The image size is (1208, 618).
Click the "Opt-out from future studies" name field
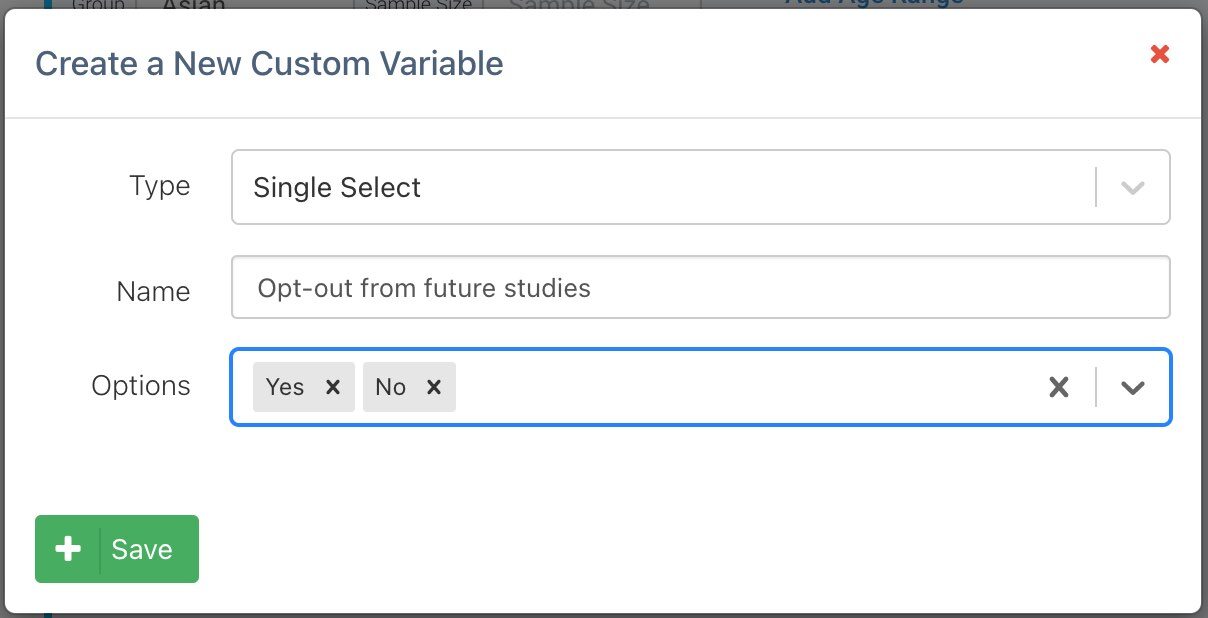[700, 288]
